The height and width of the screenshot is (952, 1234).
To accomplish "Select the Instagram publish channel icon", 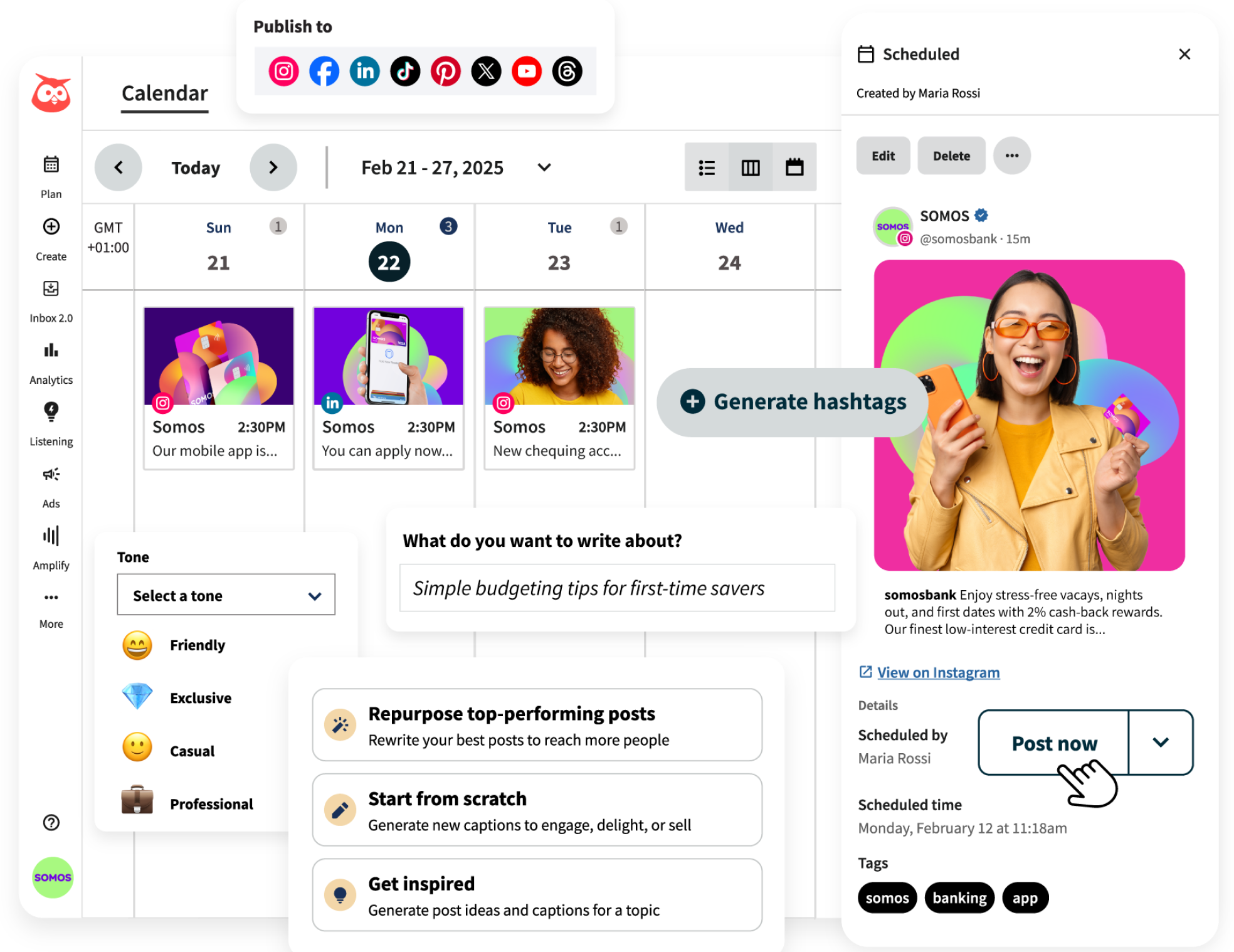I will (x=283, y=71).
